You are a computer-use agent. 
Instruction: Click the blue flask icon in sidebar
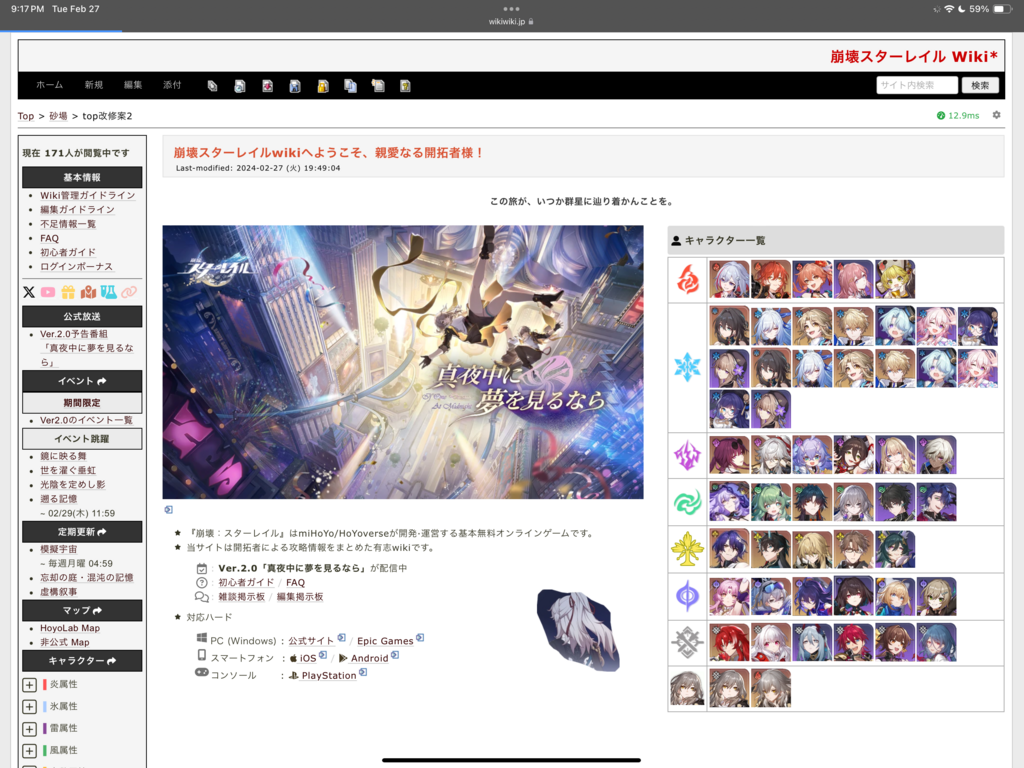click(108, 292)
